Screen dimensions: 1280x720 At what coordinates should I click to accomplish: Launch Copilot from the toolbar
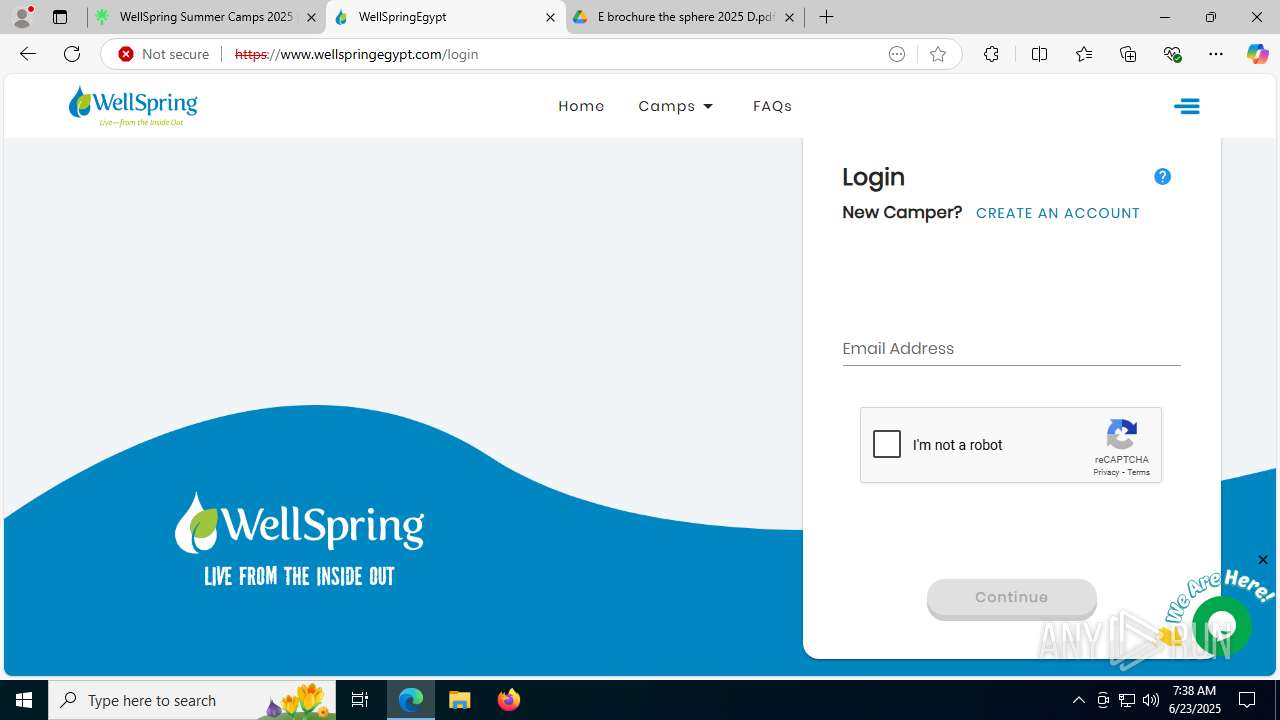1257,54
